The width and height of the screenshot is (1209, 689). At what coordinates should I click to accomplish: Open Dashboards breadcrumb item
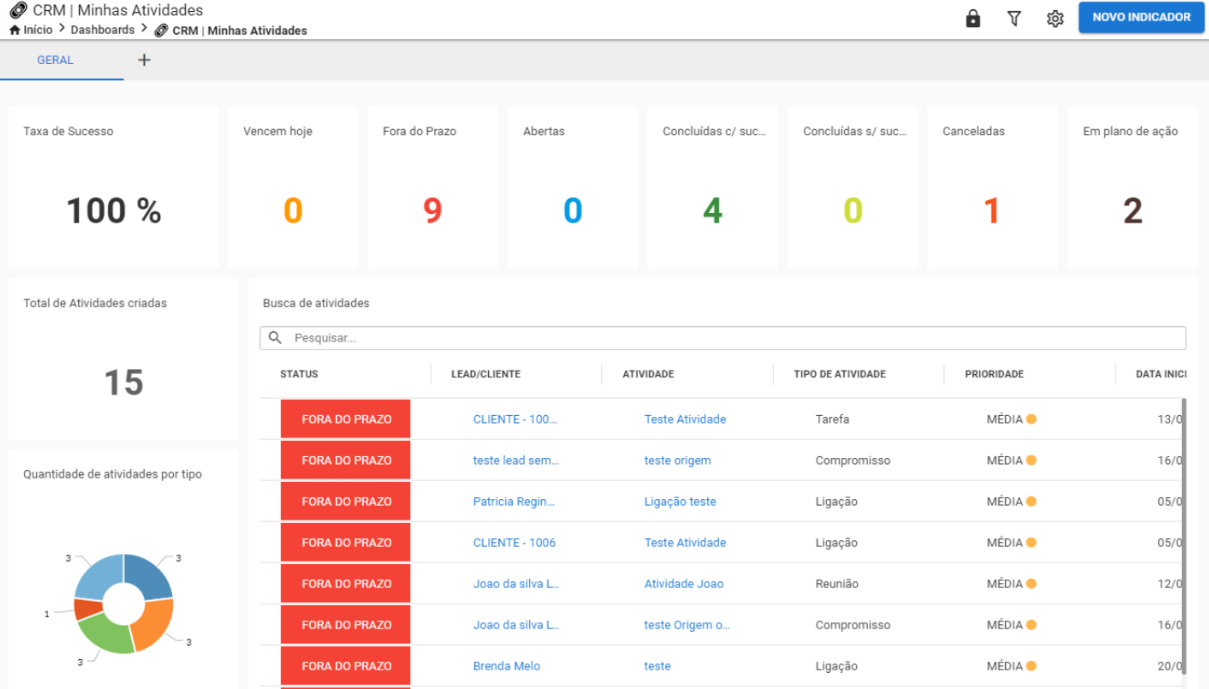coord(102,30)
